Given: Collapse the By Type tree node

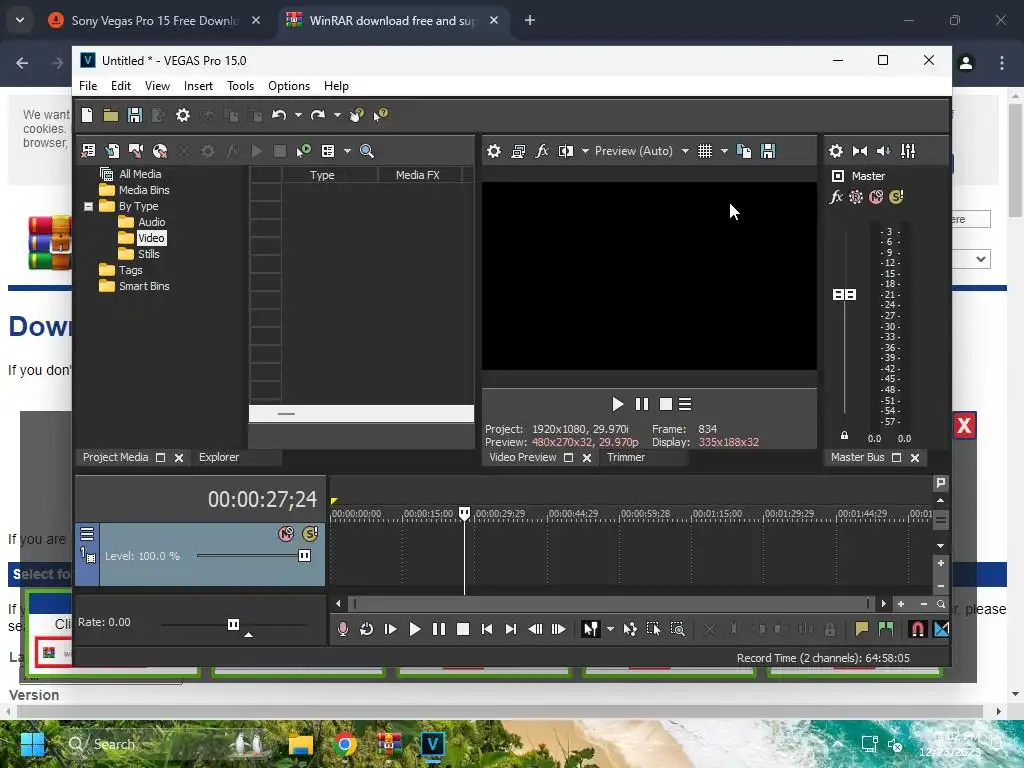Looking at the screenshot, I should click(x=88, y=206).
